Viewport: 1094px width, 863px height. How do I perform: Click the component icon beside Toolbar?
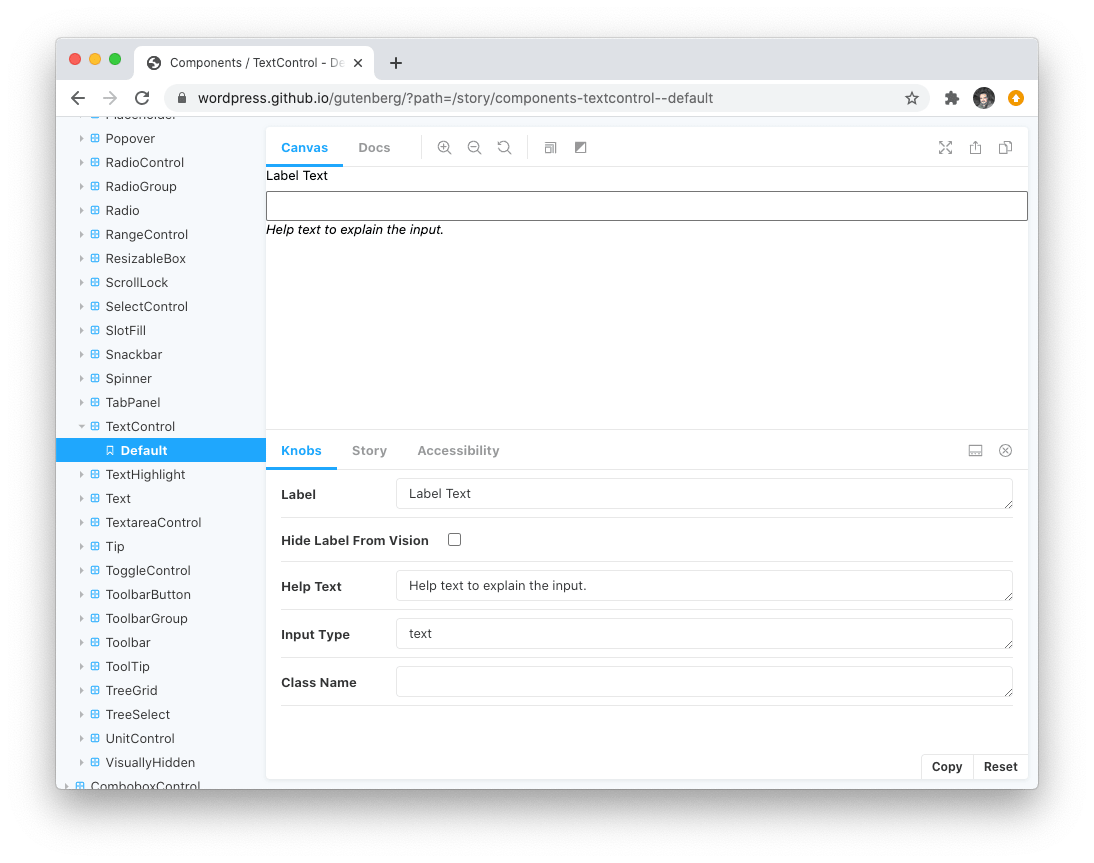coord(95,642)
